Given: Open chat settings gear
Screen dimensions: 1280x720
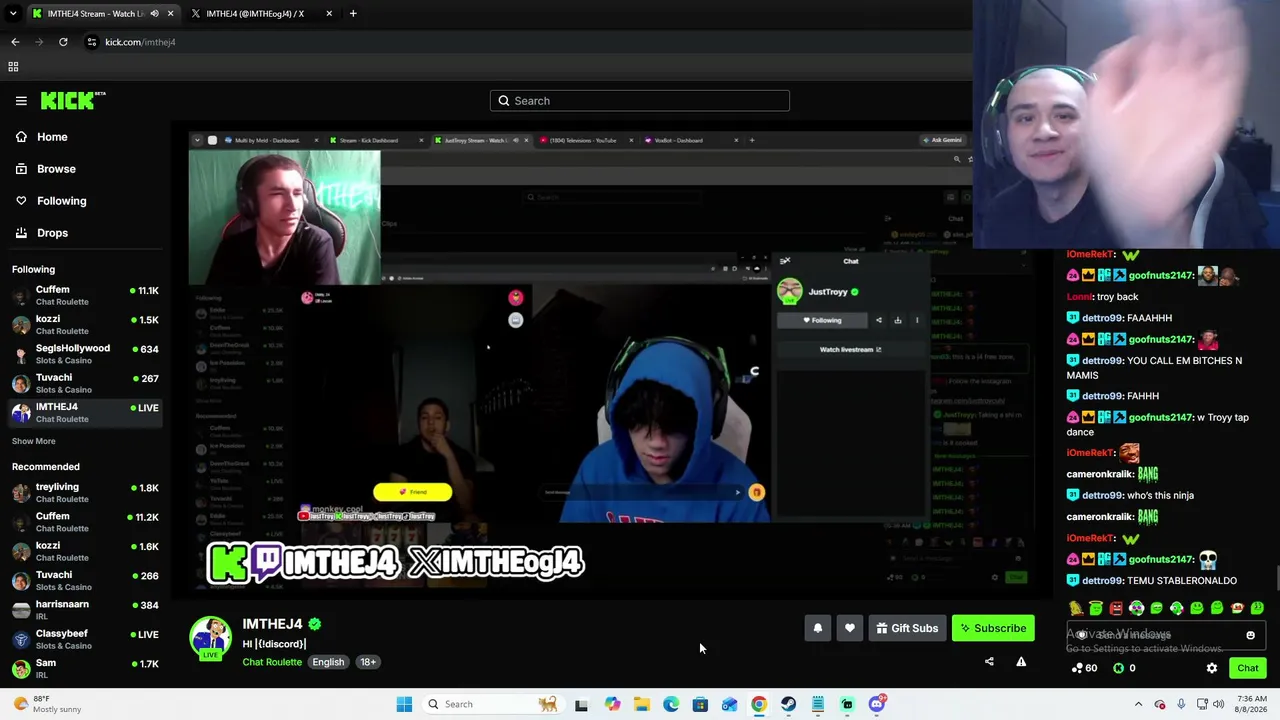Looking at the screenshot, I should click(x=1212, y=668).
